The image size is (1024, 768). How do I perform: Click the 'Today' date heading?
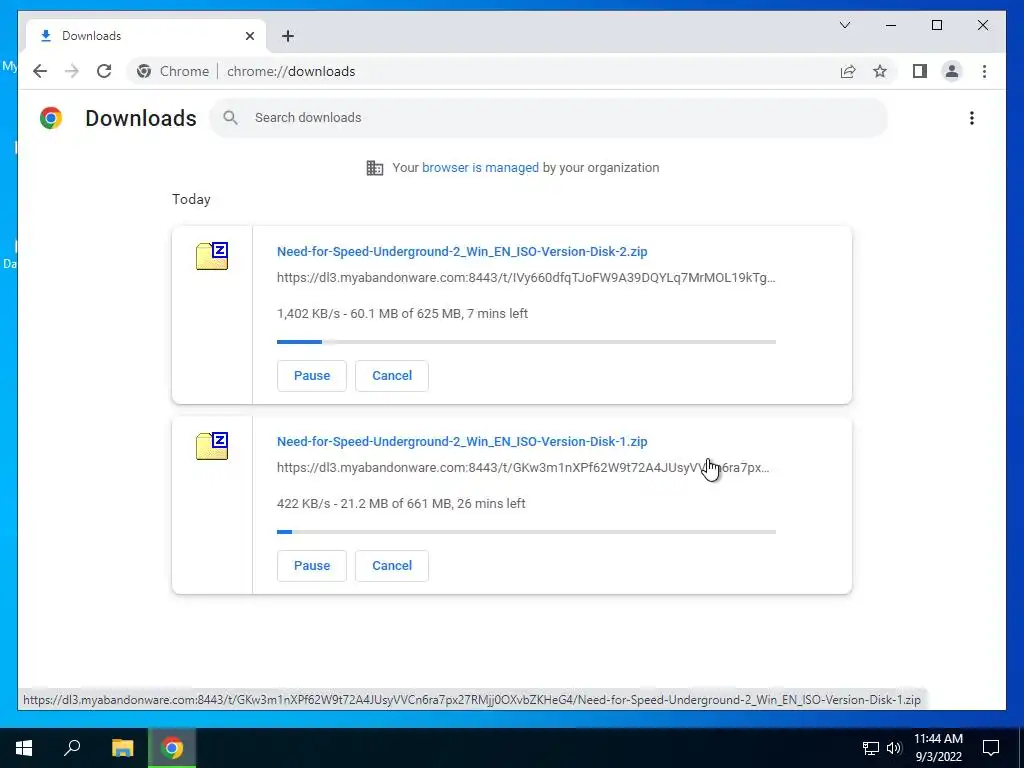coord(191,199)
